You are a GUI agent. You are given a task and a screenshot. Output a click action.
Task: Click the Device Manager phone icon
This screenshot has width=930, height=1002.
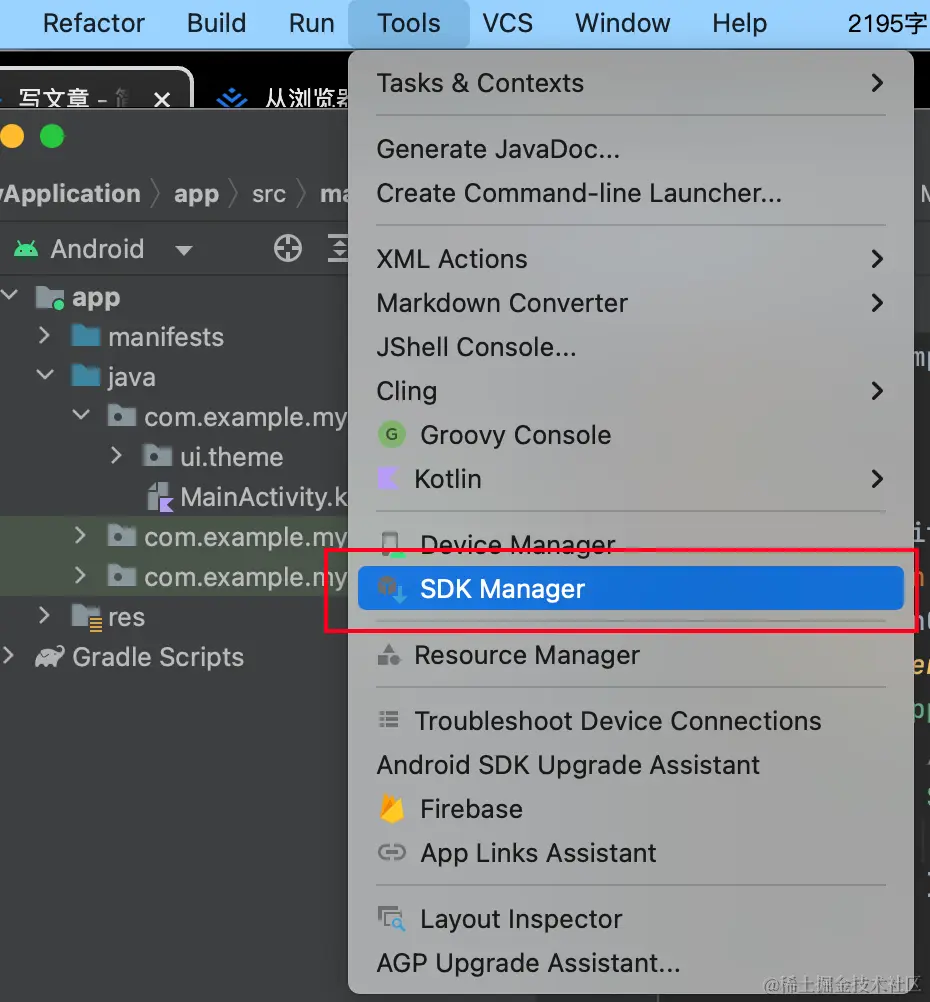392,544
